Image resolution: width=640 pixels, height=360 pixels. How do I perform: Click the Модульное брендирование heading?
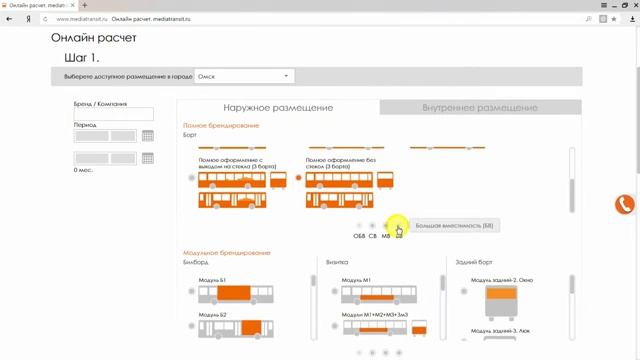(227, 253)
